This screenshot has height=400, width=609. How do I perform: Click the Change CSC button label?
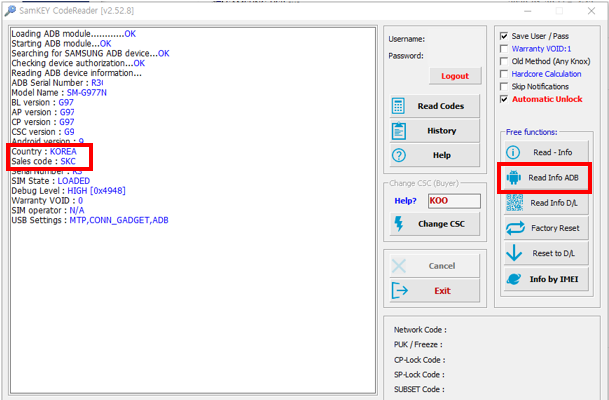441,224
